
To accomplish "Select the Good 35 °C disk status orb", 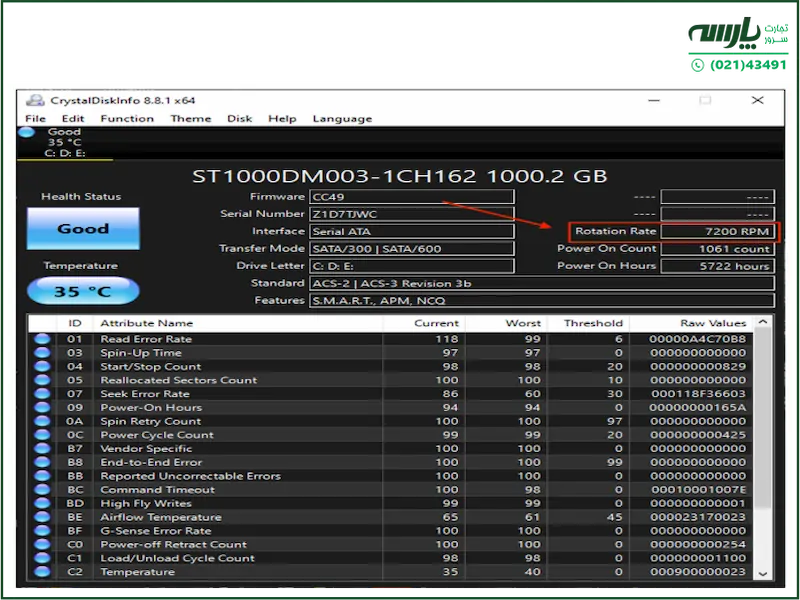I will pos(26,132).
